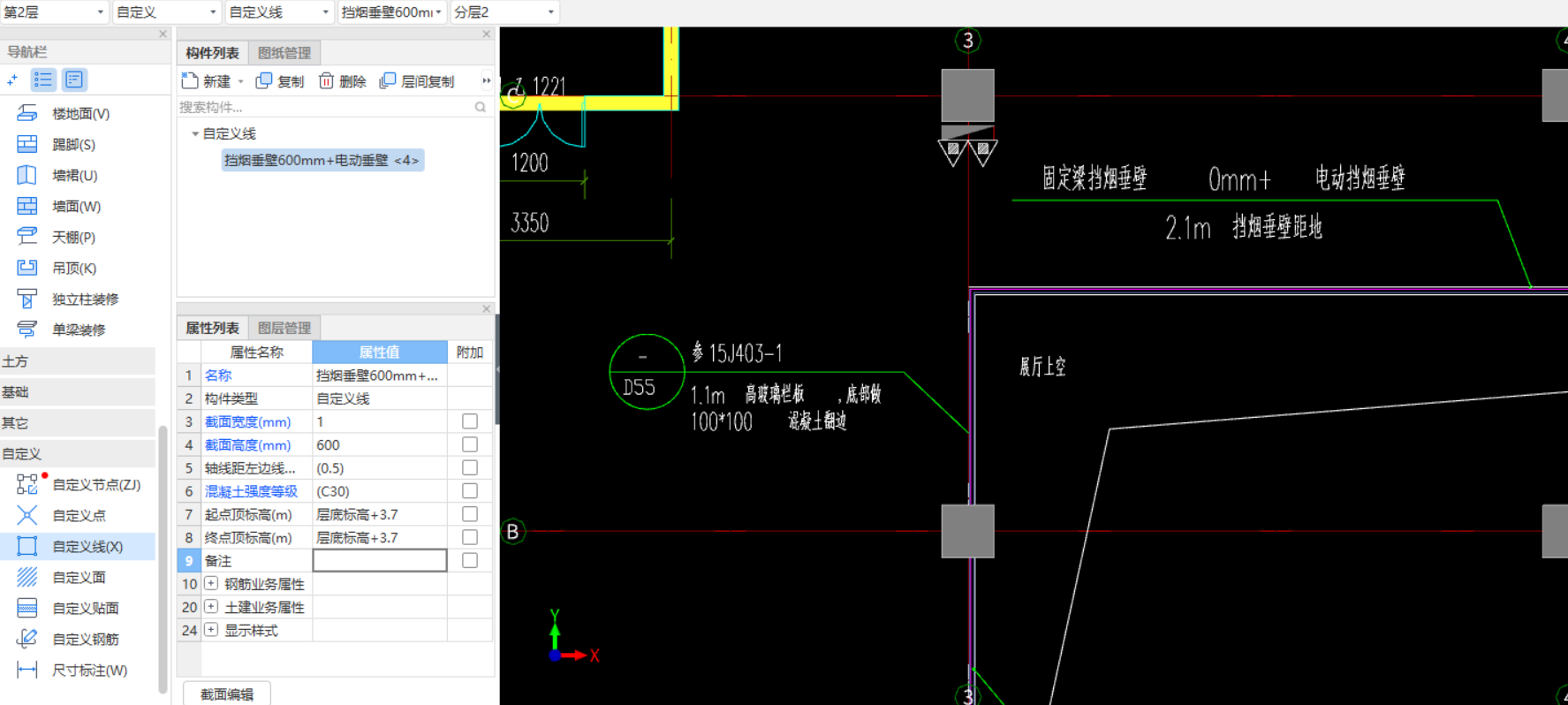Close the component list panel

[487, 34]
